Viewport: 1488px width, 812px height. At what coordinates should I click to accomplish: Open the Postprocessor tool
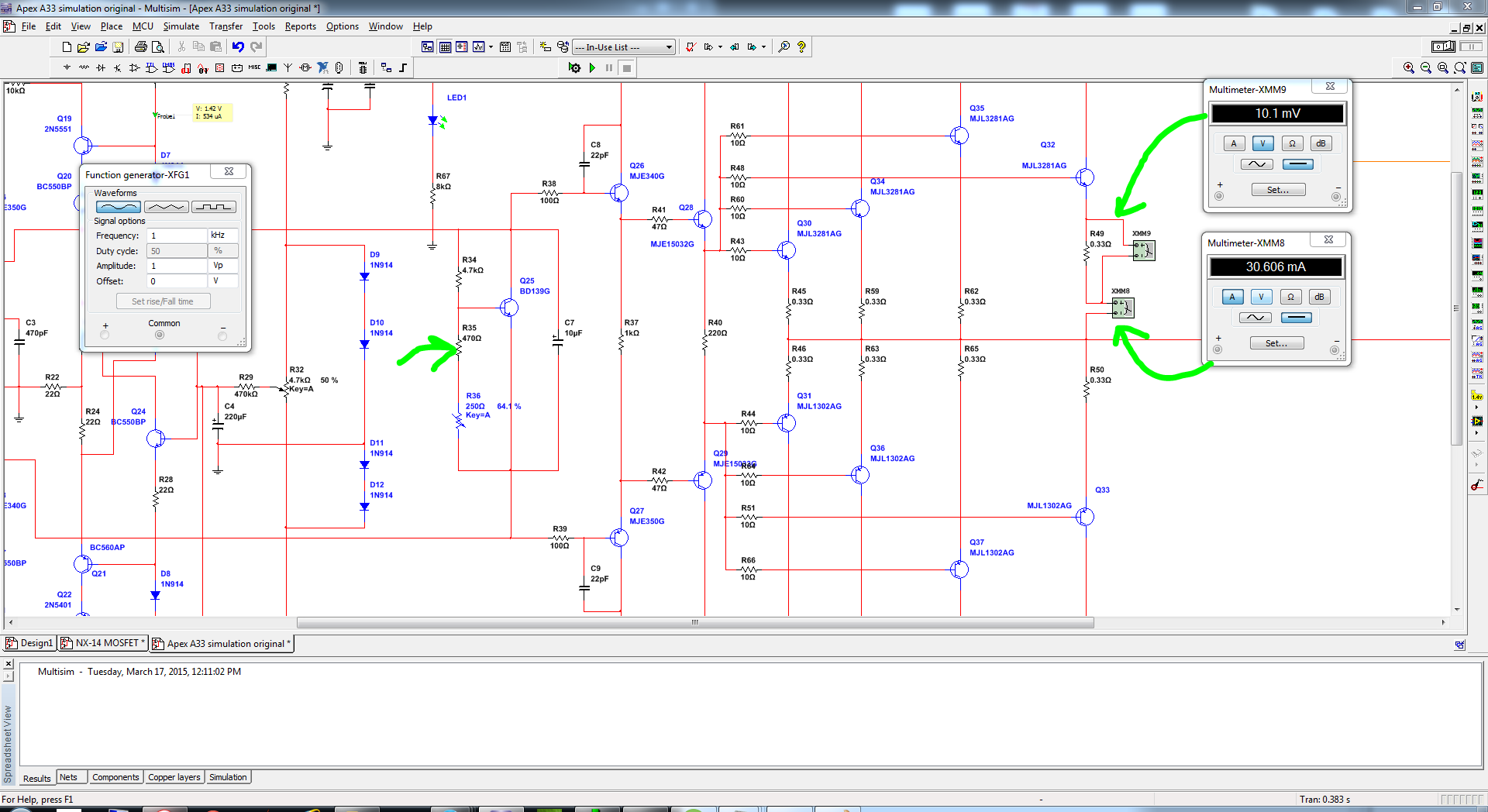pos(505,47)
